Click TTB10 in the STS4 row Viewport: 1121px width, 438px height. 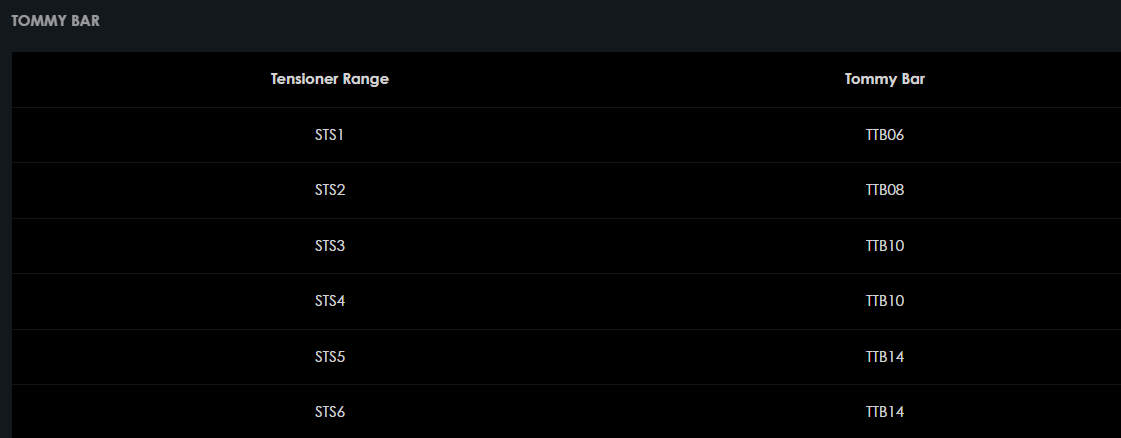coord(884,301)
